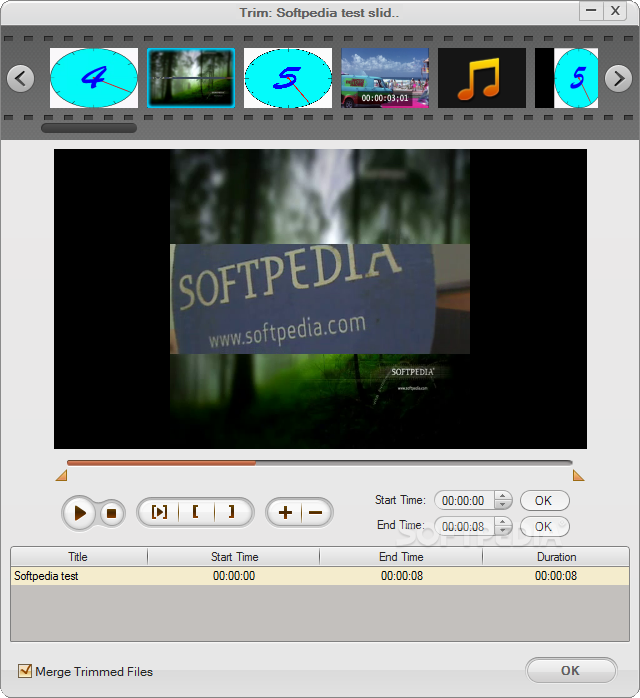
Task: Increase End Time with up spinner
Action: 502,522
